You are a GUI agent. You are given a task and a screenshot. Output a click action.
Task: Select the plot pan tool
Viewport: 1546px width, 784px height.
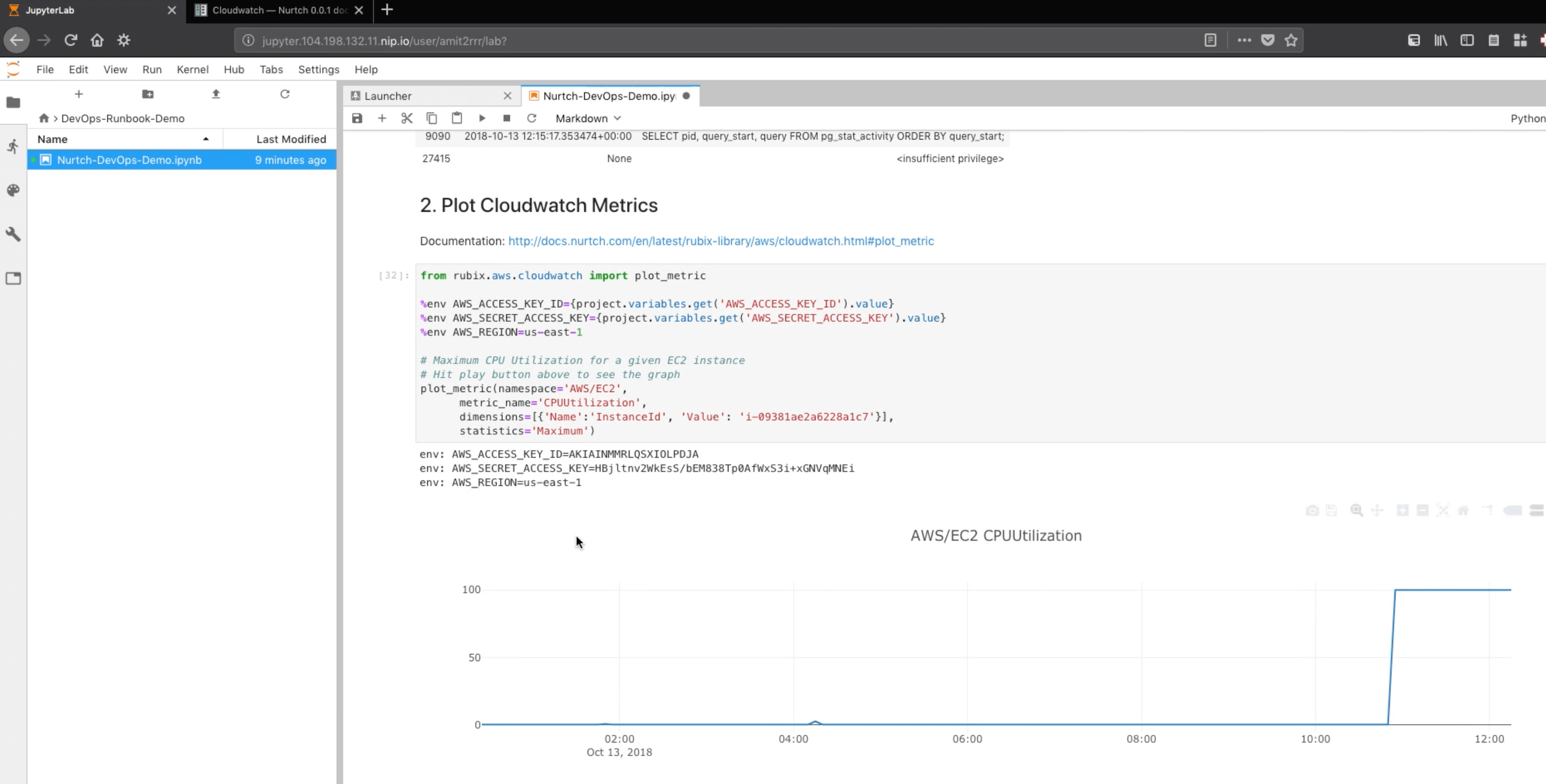point(1378,511)
